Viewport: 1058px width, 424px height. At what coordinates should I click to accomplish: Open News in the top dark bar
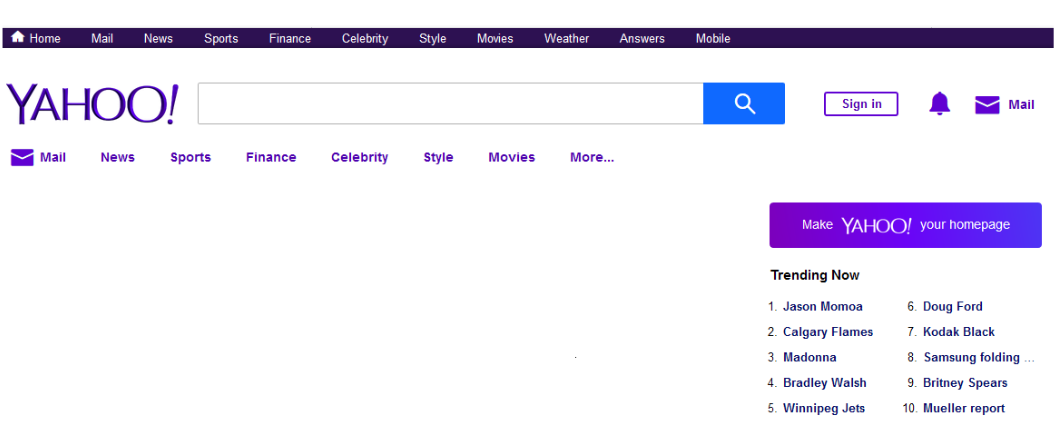tap(158, 38)
